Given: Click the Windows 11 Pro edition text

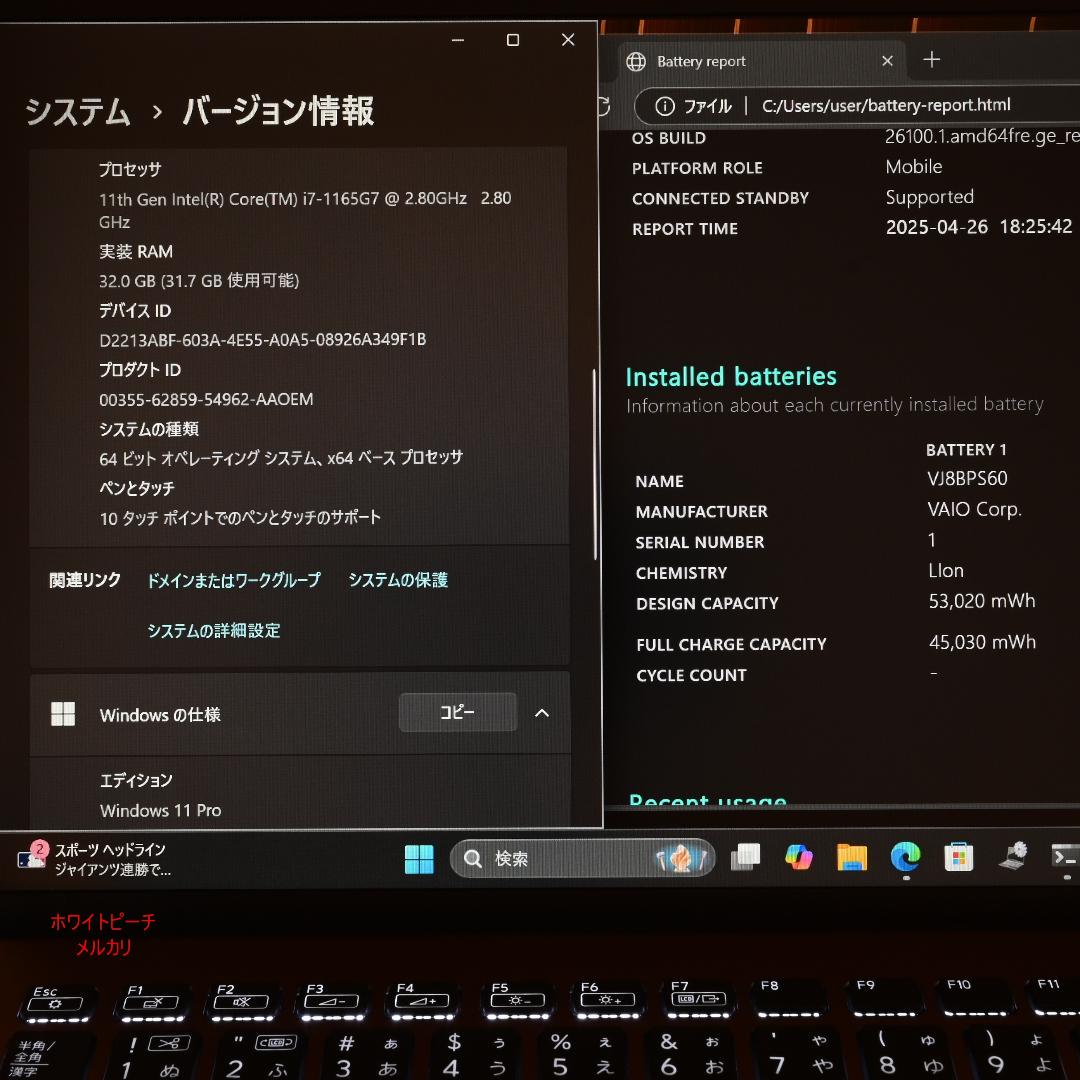Looking at the screenshot, I should click(160, 810).
